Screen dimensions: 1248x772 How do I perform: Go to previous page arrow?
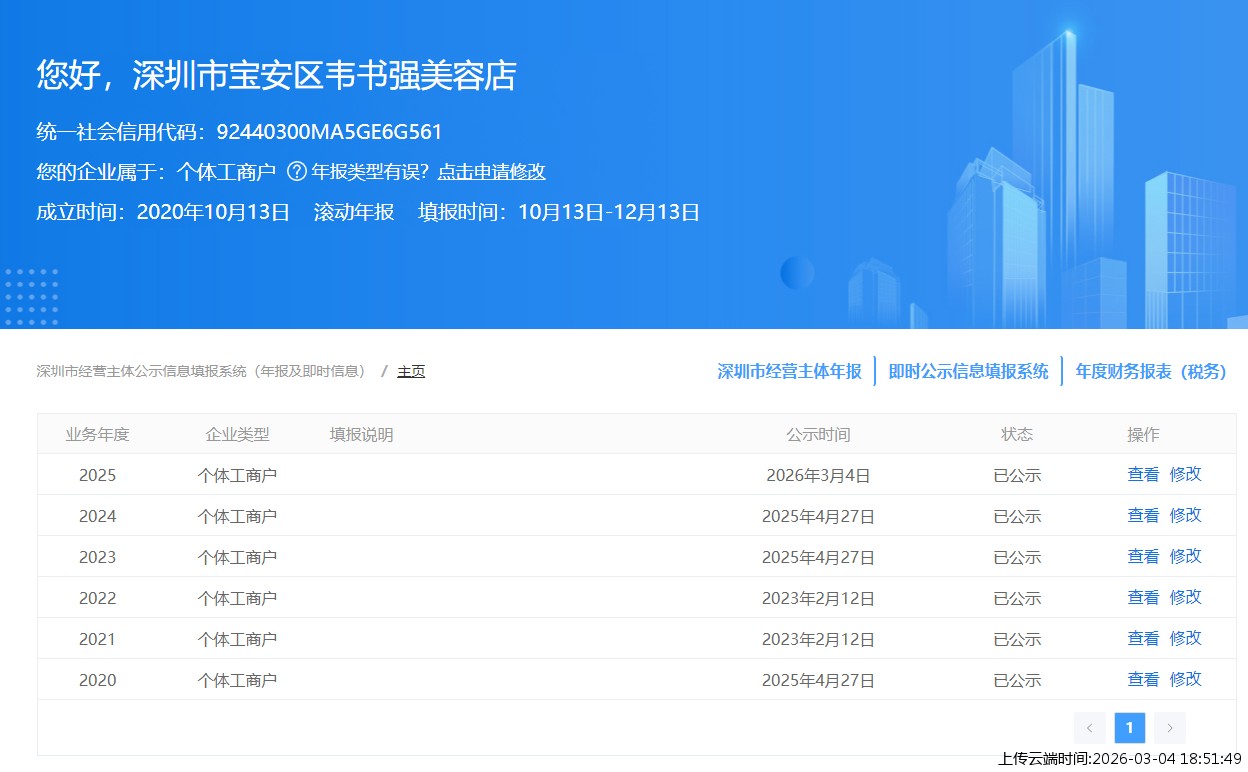(1089, 728)
